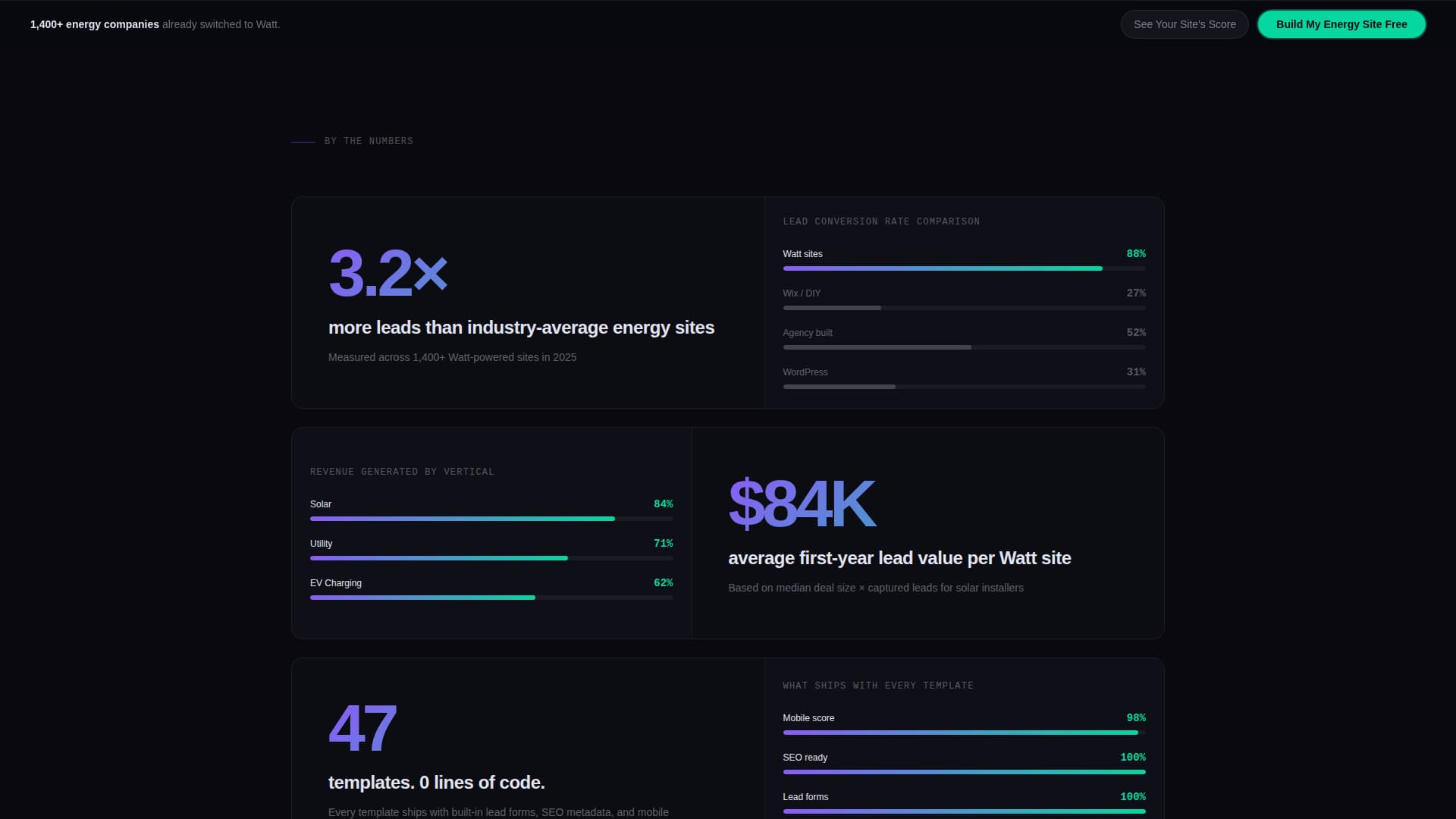Select the LEAD CONVERSION RATE COMPARISON heading

point(881,221)
